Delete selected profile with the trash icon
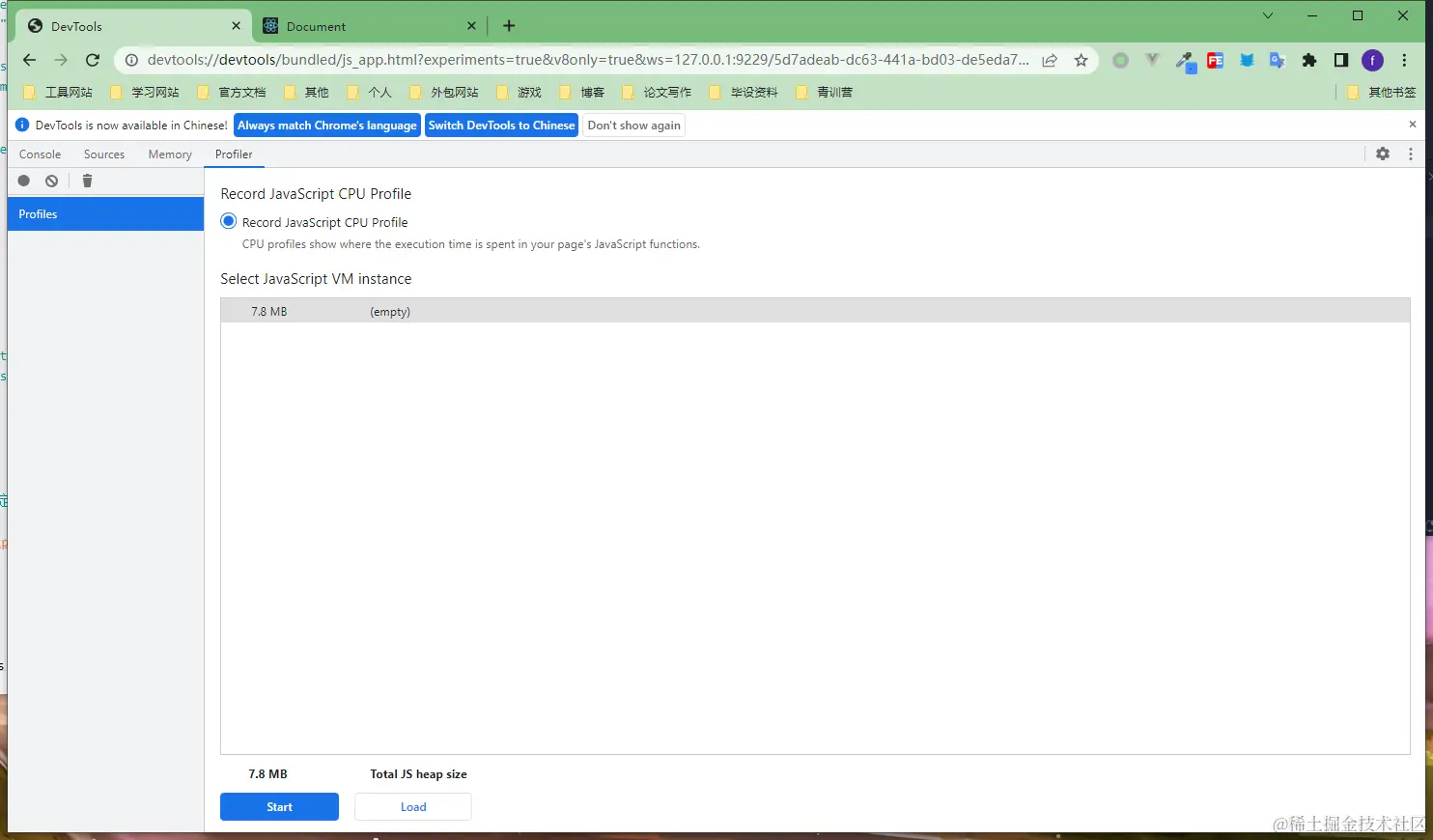The width and height of the screenshot is (1433, 840). [x=87, y=181]
